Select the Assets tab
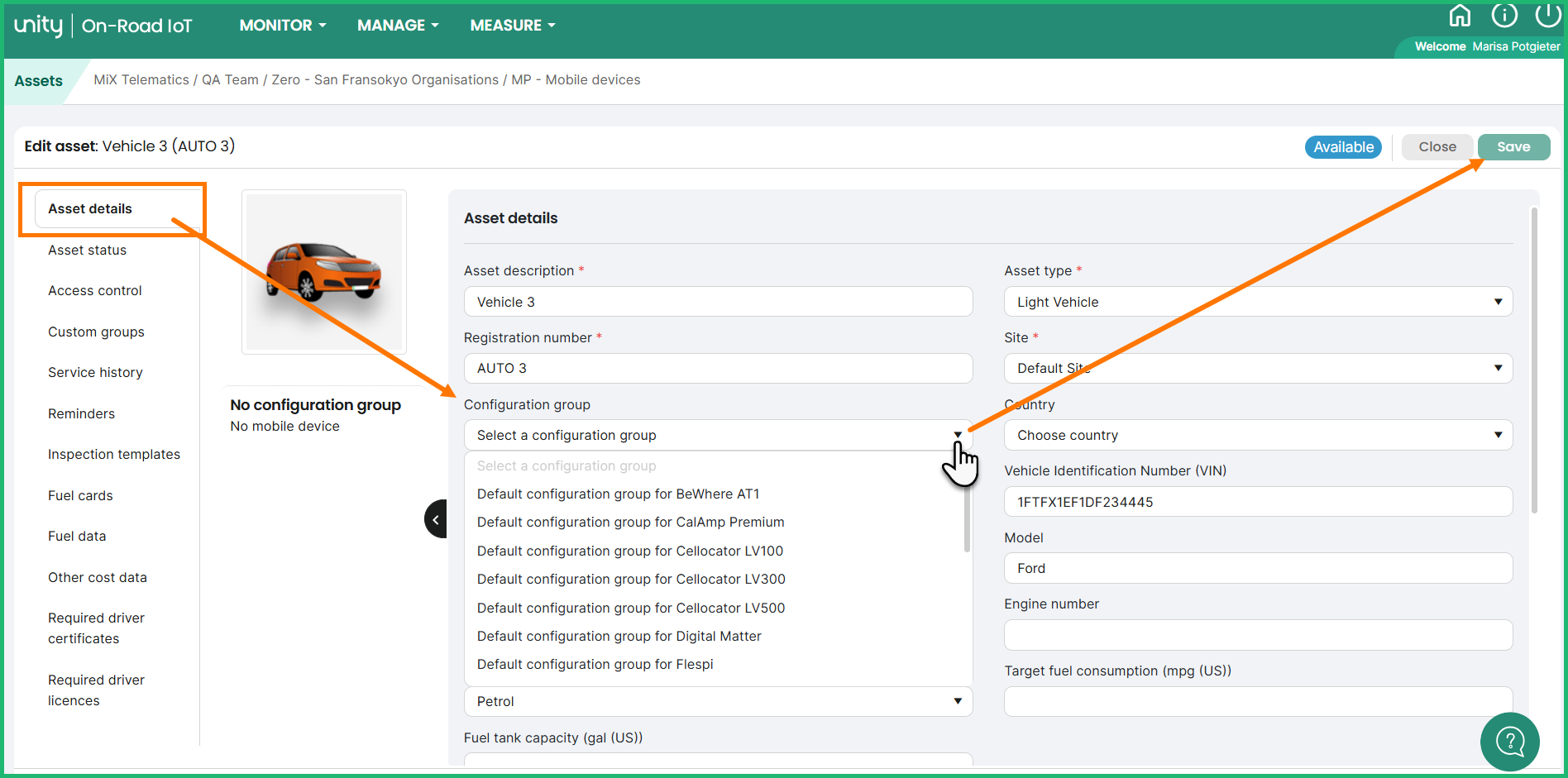The image size is (1568, 778). [x=39, y=81]
